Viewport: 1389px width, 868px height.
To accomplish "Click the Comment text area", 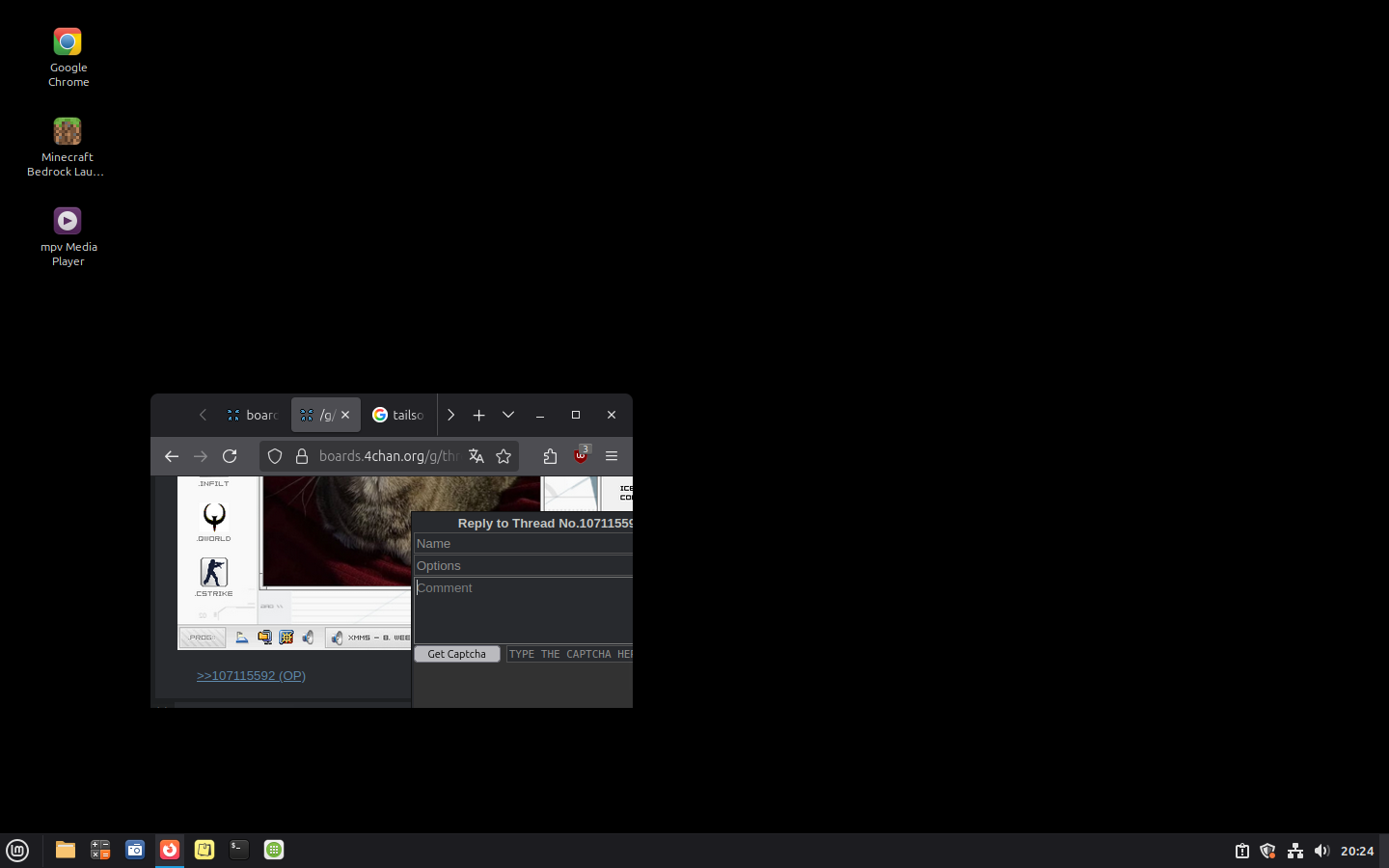I will [x=523, y=610].
